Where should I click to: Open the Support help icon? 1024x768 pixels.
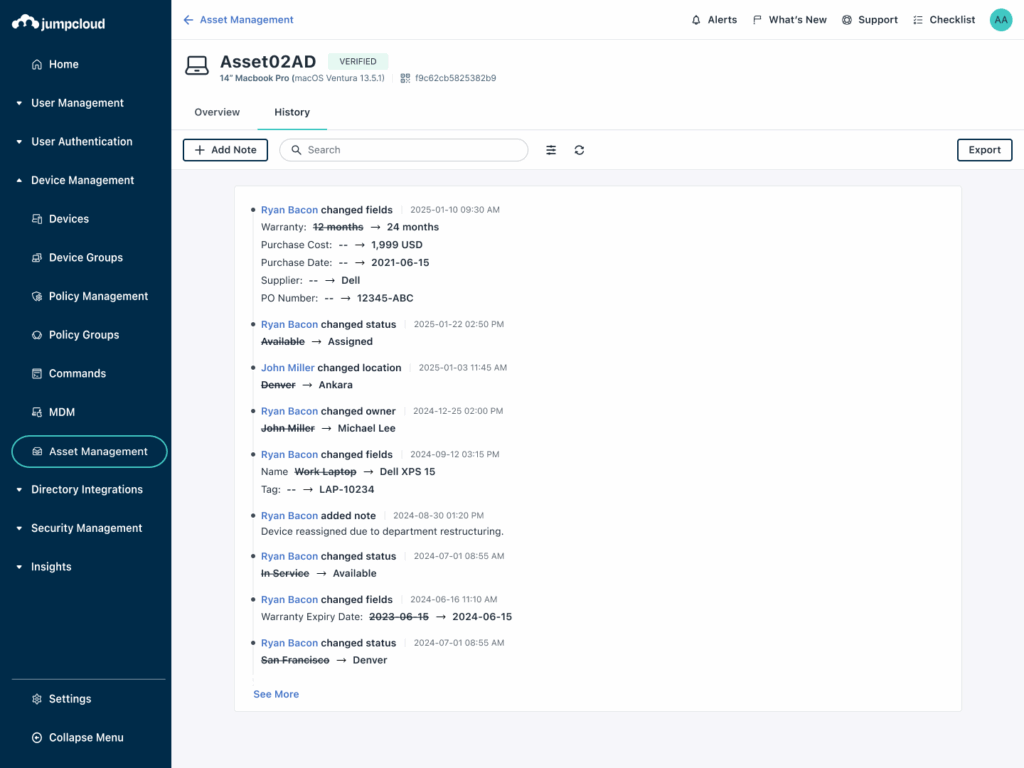tap(847, 20)
